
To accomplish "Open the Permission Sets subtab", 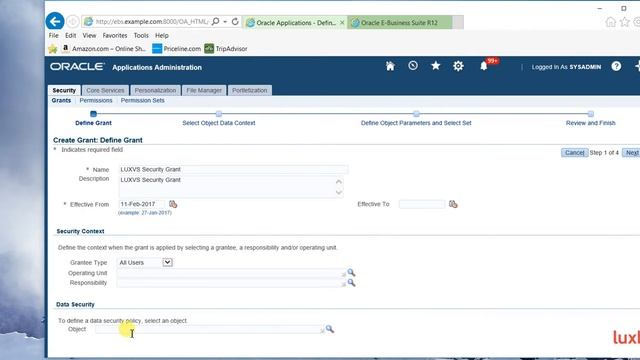I will point(142,100).
